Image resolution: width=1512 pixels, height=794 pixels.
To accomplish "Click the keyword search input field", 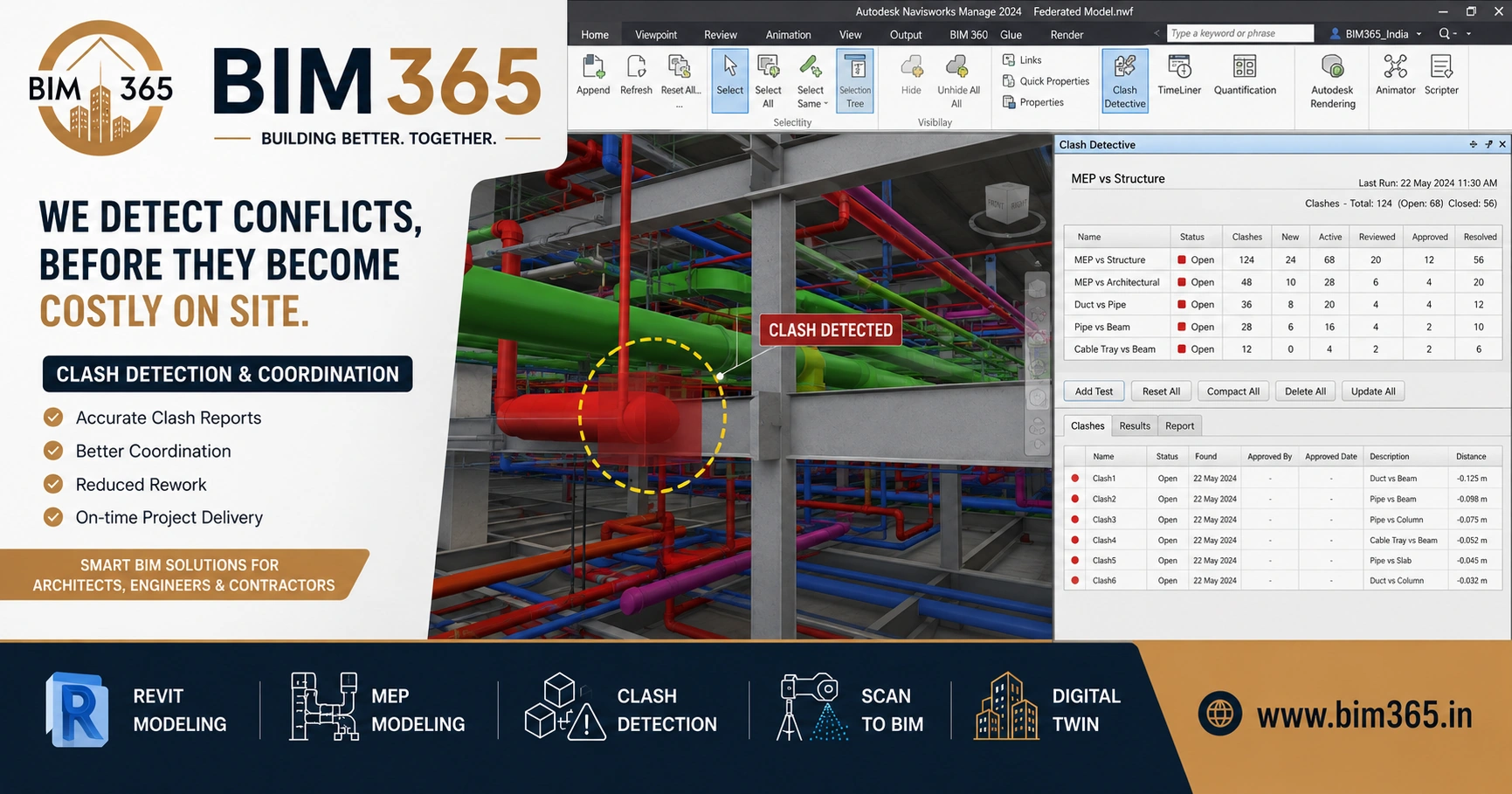I will [1240, 33].
